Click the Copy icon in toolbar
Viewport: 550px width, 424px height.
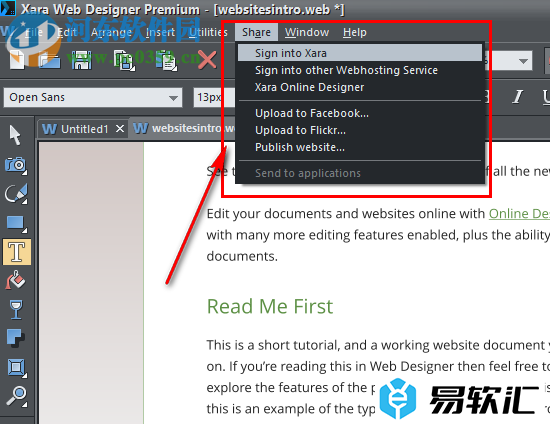pyautogui.click(x=124, y=60)
